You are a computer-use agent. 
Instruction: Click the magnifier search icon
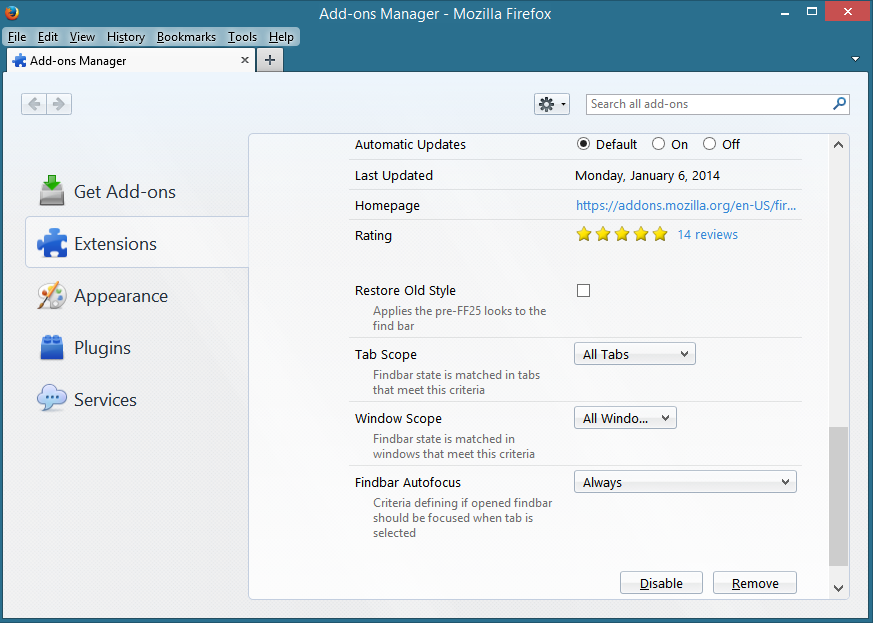coord(839,104)
